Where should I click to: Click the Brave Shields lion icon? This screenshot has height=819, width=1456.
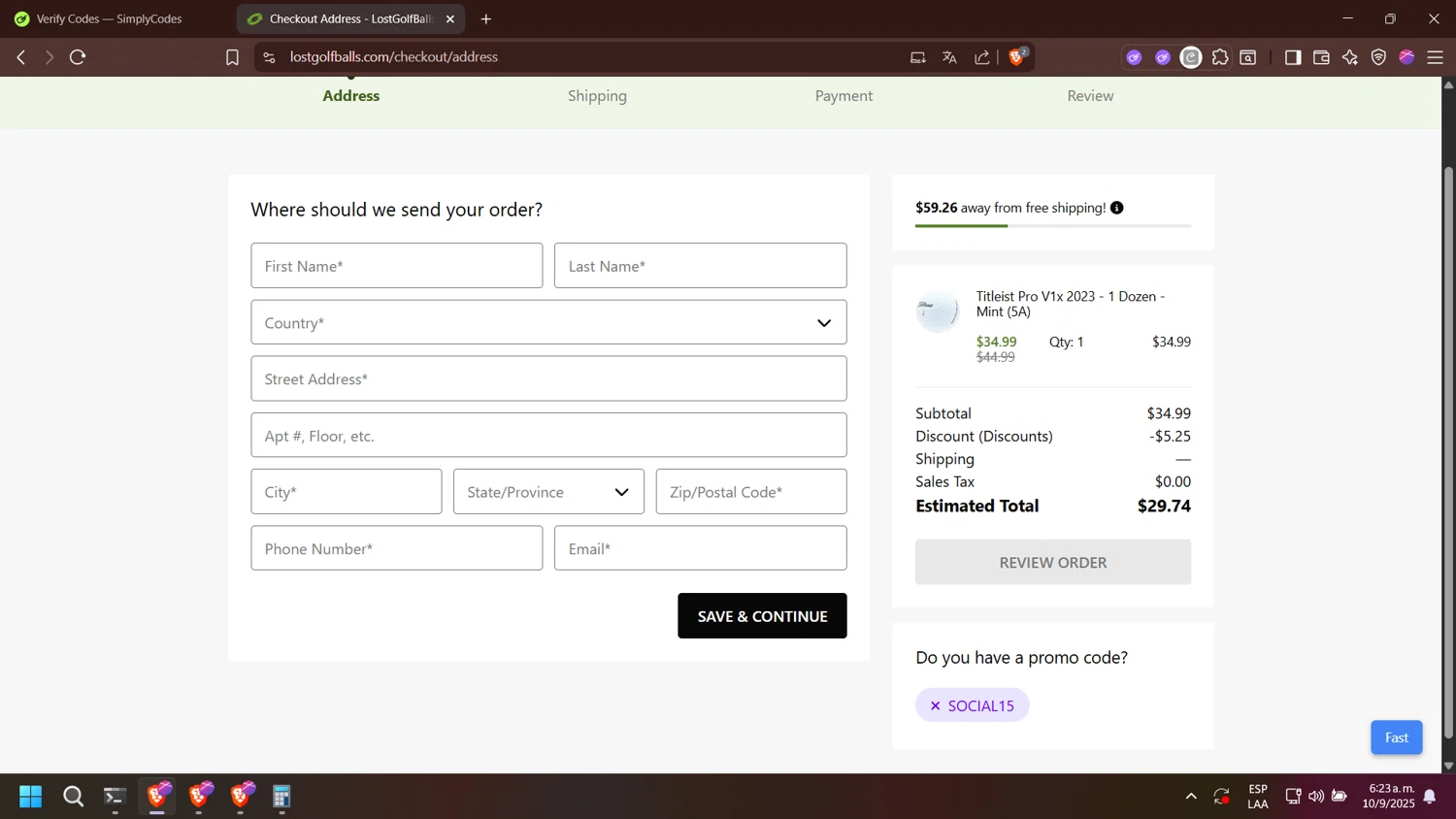click(x=1016, y=57)
